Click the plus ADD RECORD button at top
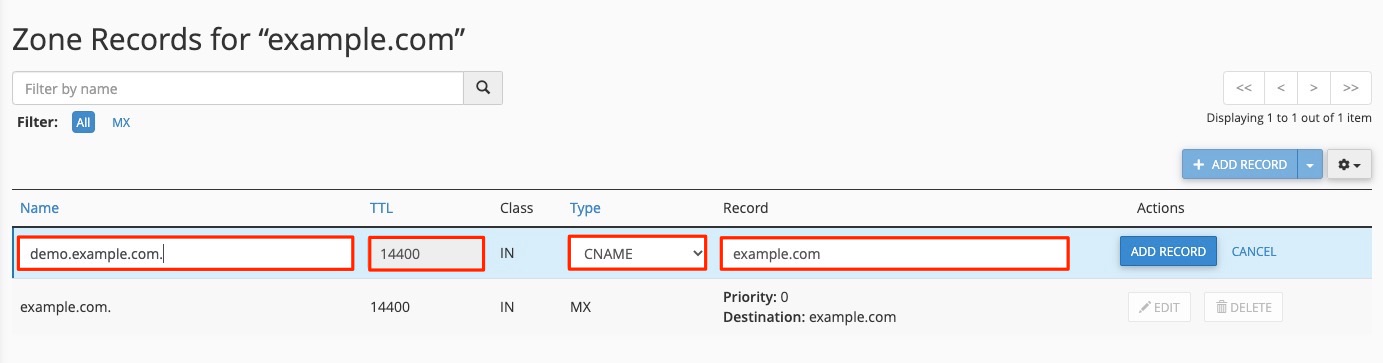 1240,164
